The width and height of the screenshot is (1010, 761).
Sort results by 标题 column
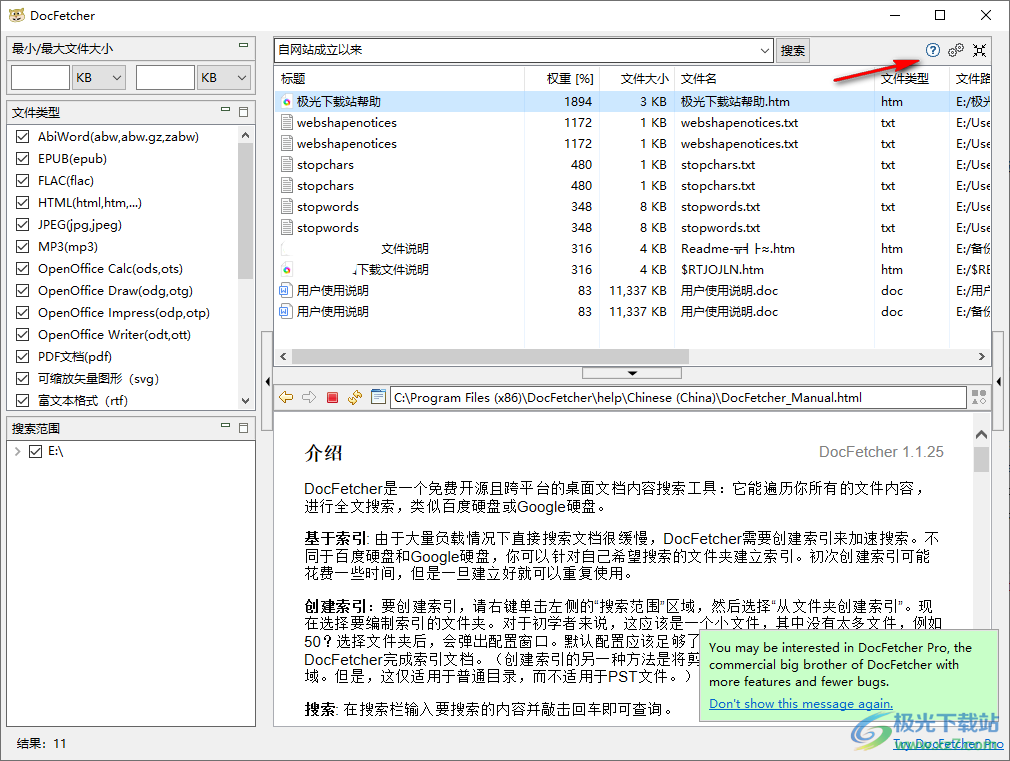[399, 79]
